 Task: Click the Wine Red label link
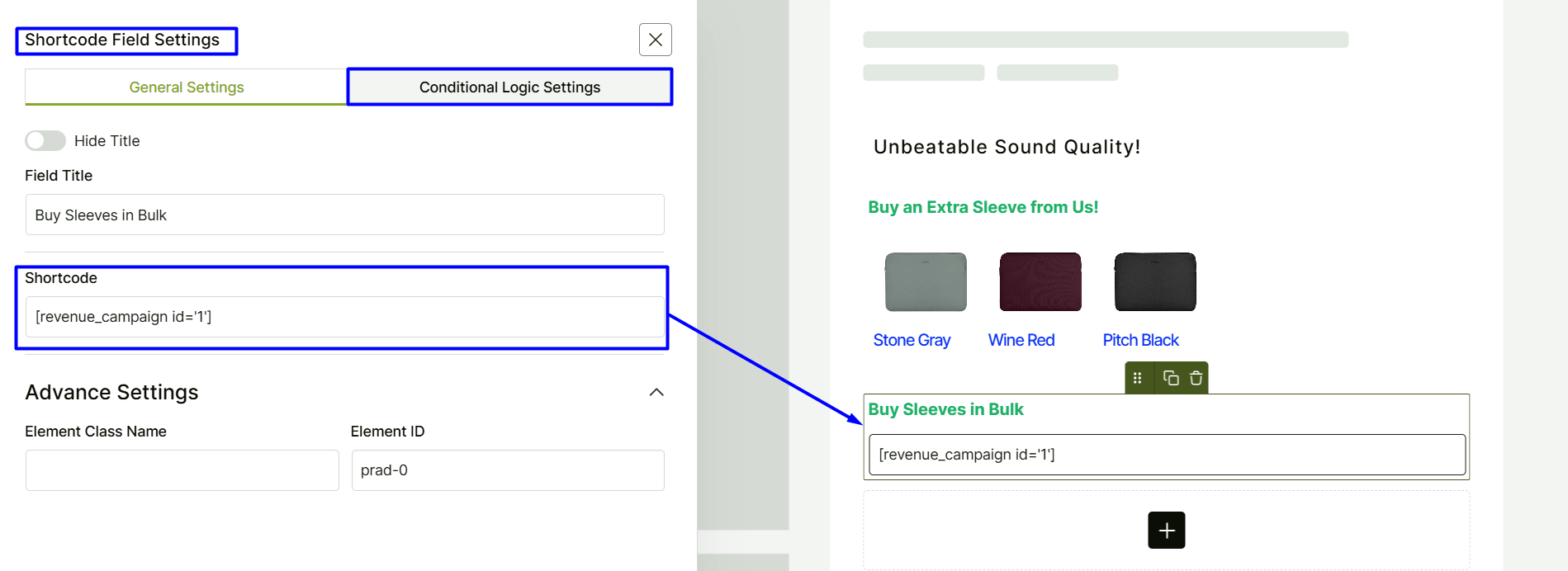click(x=1021, y=340)
